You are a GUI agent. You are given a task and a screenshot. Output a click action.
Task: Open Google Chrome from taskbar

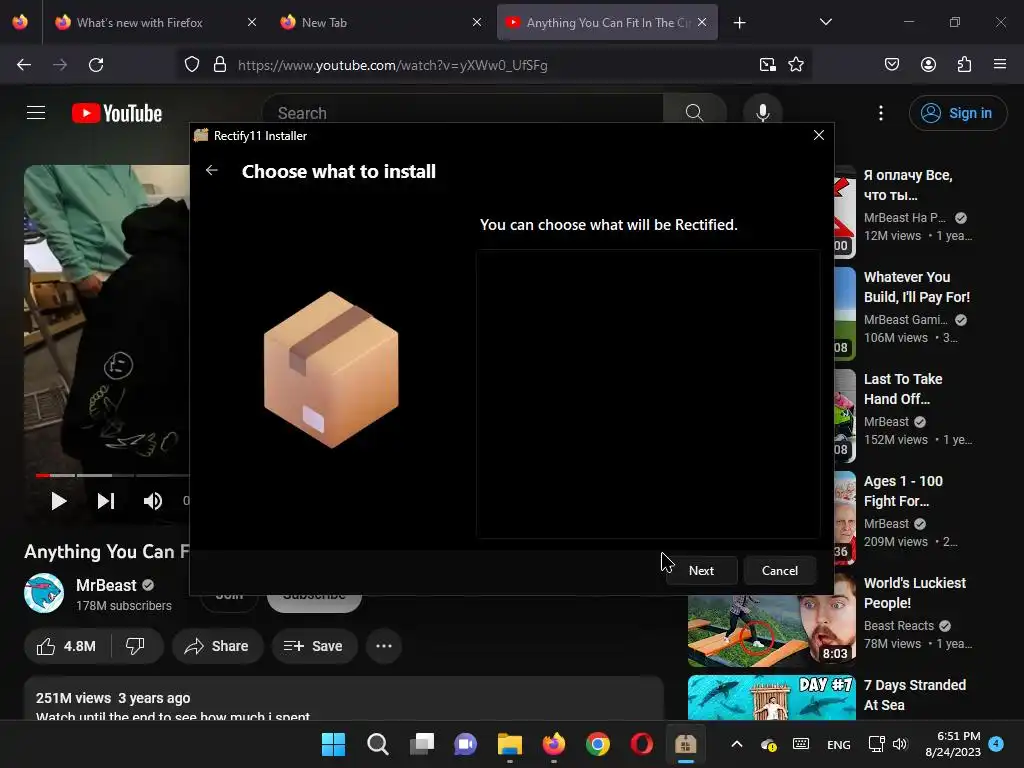(598, 744)
